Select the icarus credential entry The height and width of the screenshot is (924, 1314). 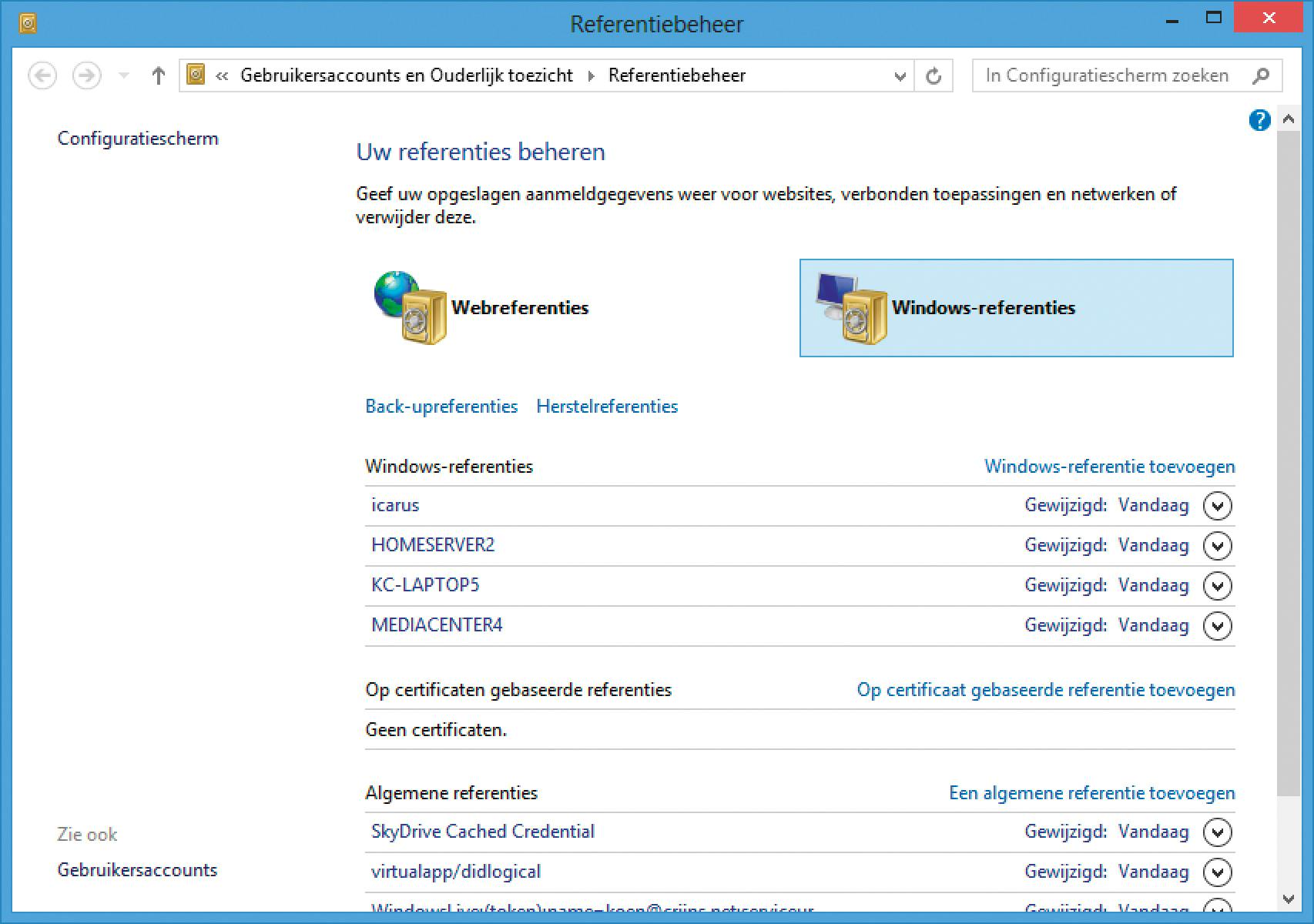pos(799,506)
